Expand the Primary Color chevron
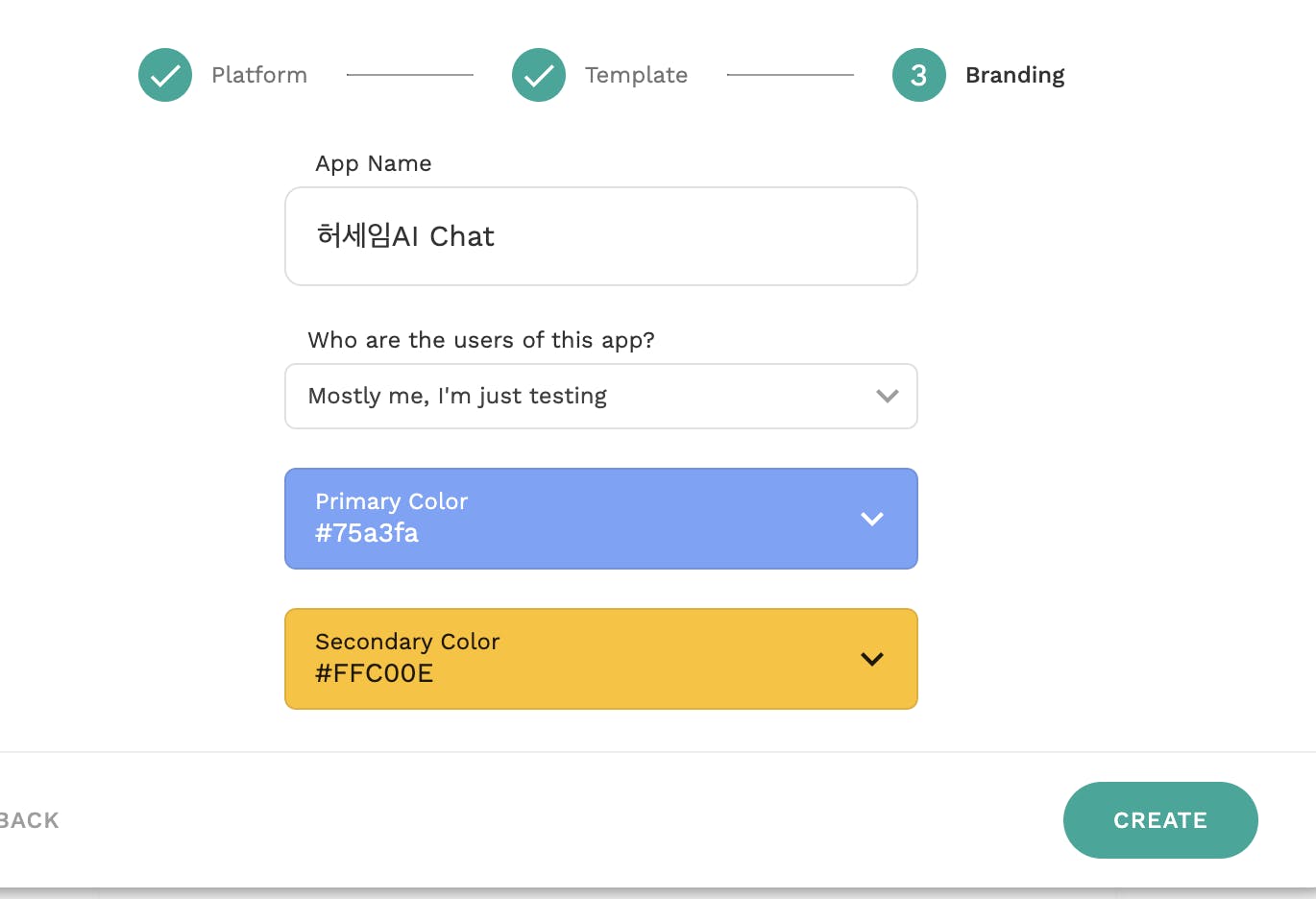 pyautogui.click(x=872, y=519)
